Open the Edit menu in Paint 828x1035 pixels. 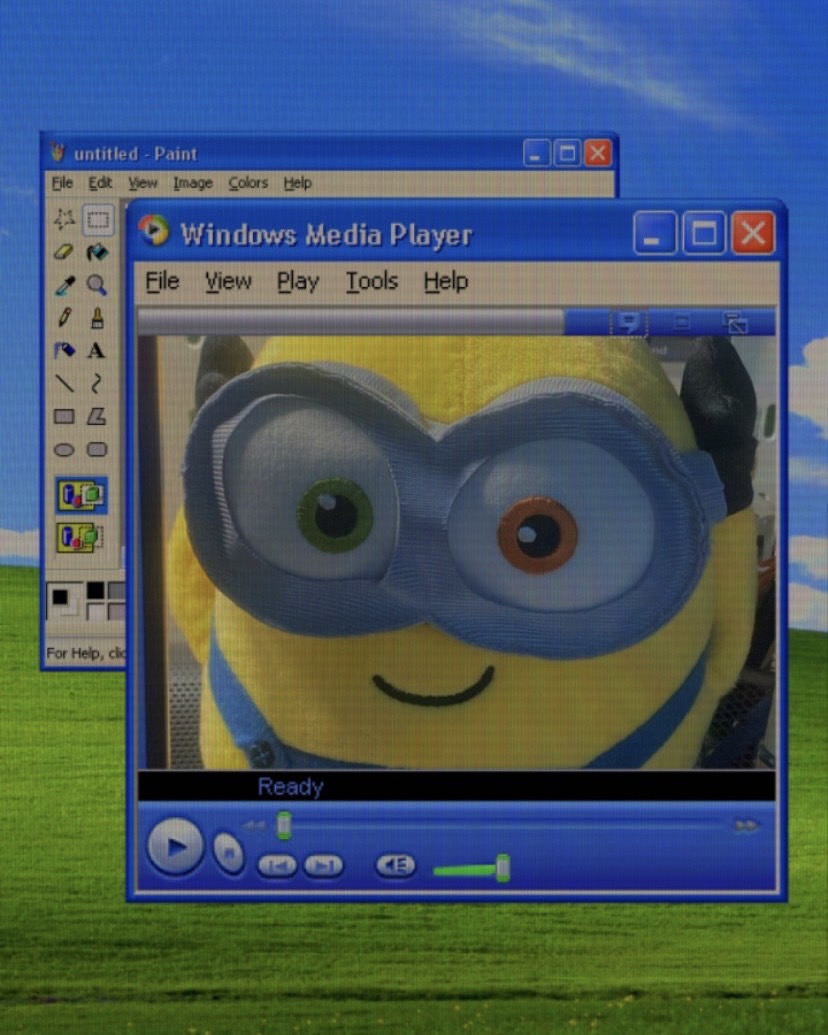pos(100,183)
